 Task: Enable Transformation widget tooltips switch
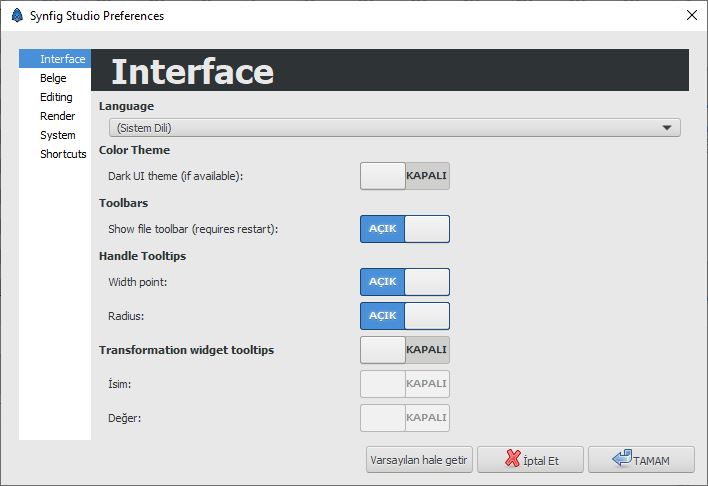tap(405, 350)
